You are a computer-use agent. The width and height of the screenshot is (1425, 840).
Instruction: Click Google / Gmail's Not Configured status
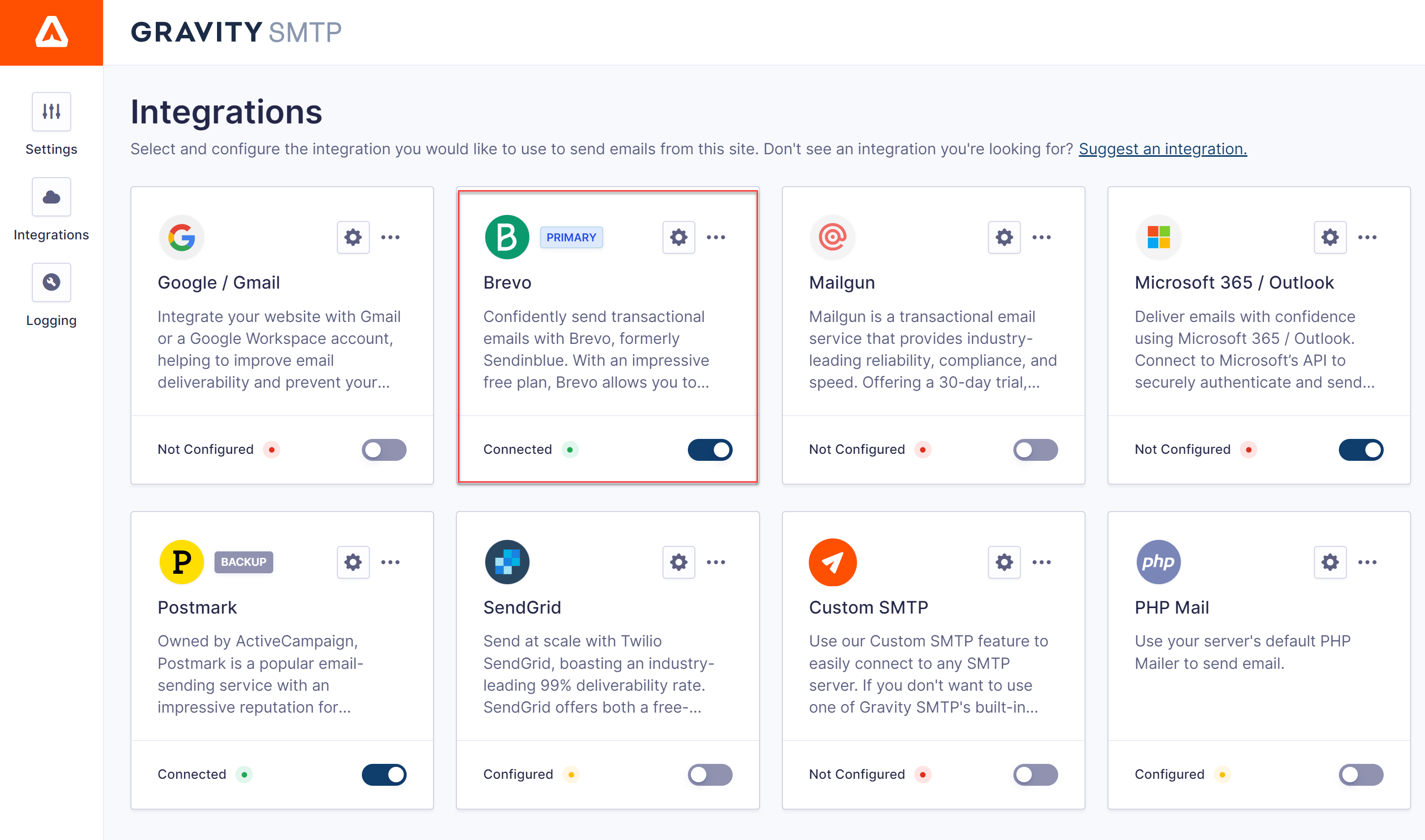coord(206,449)
